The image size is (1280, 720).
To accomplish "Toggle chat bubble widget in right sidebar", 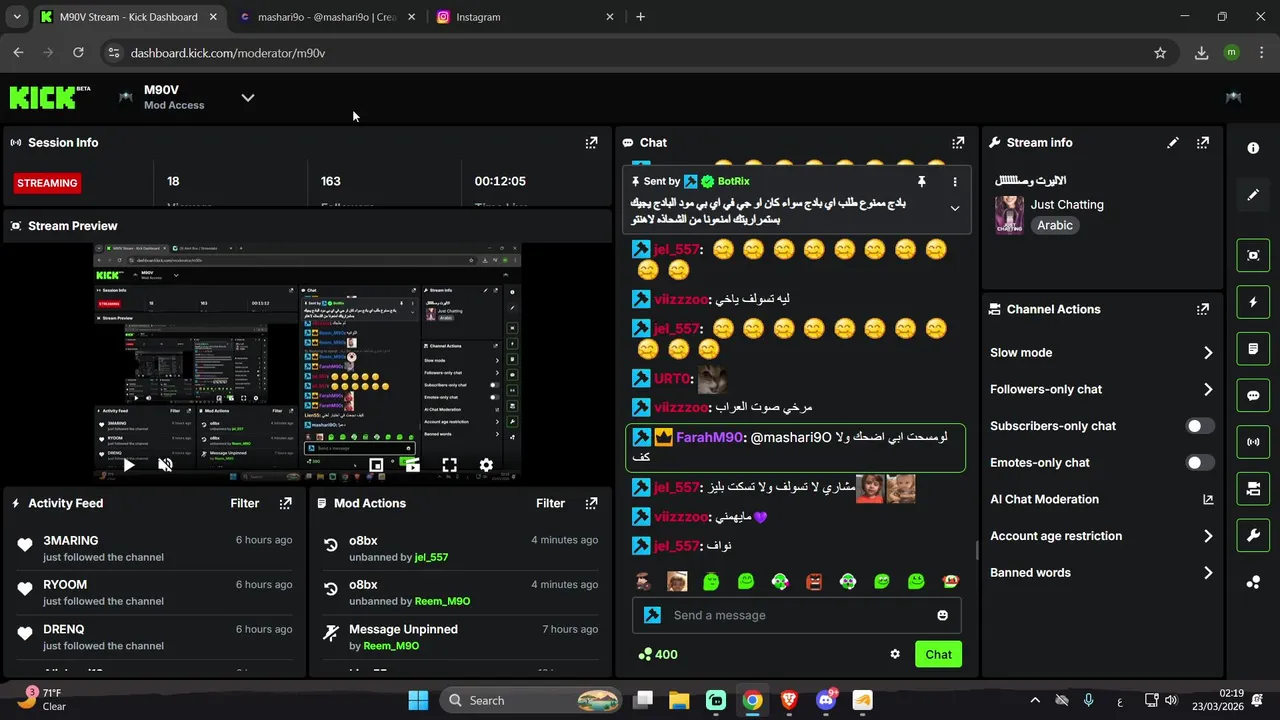I will 1253,395.
